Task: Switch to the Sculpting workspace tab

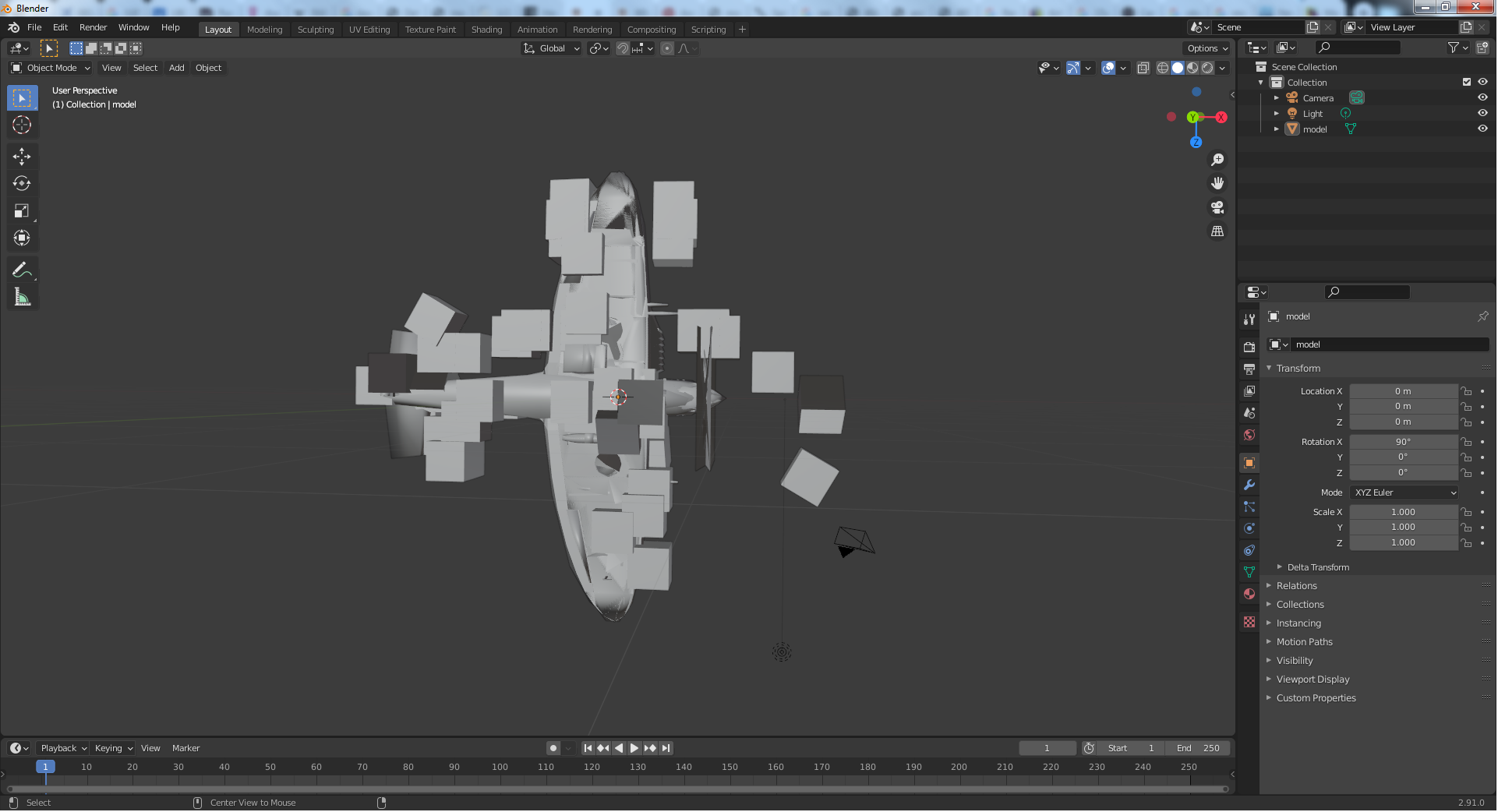Action: click(x=316, y=30)
